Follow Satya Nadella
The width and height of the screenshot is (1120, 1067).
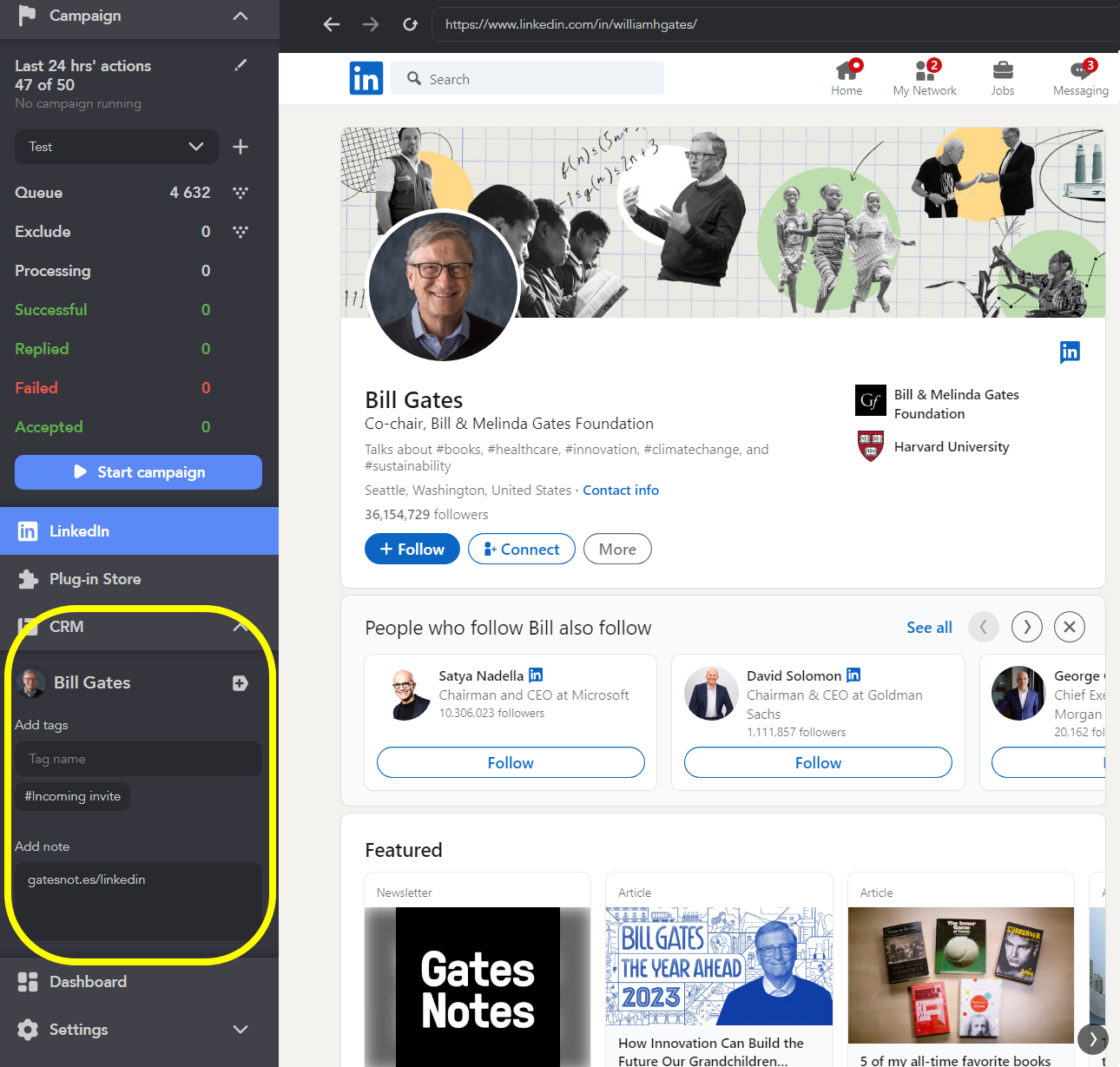[x=511, y=762]
